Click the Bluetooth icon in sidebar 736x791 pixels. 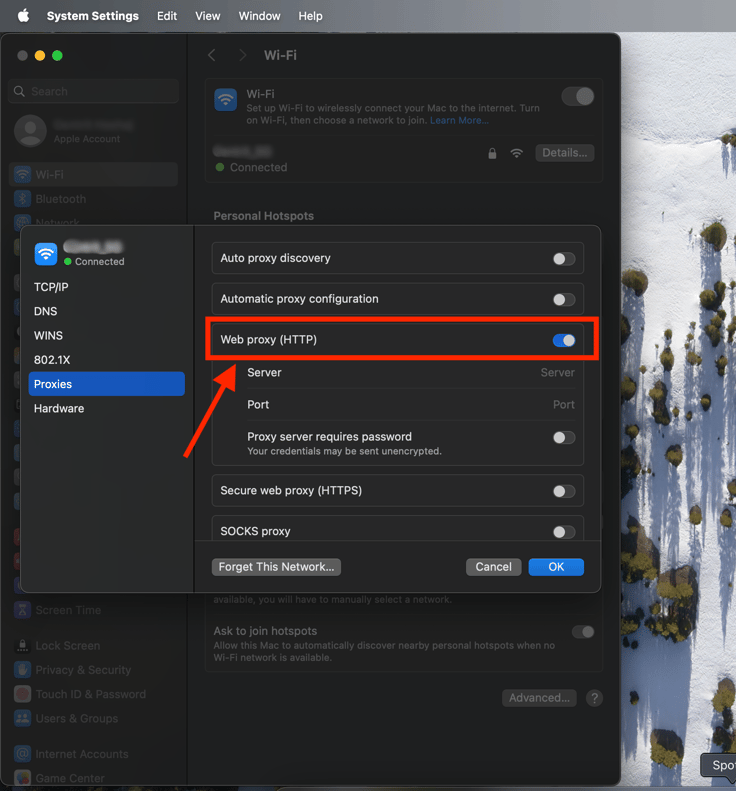click(22, 199)
